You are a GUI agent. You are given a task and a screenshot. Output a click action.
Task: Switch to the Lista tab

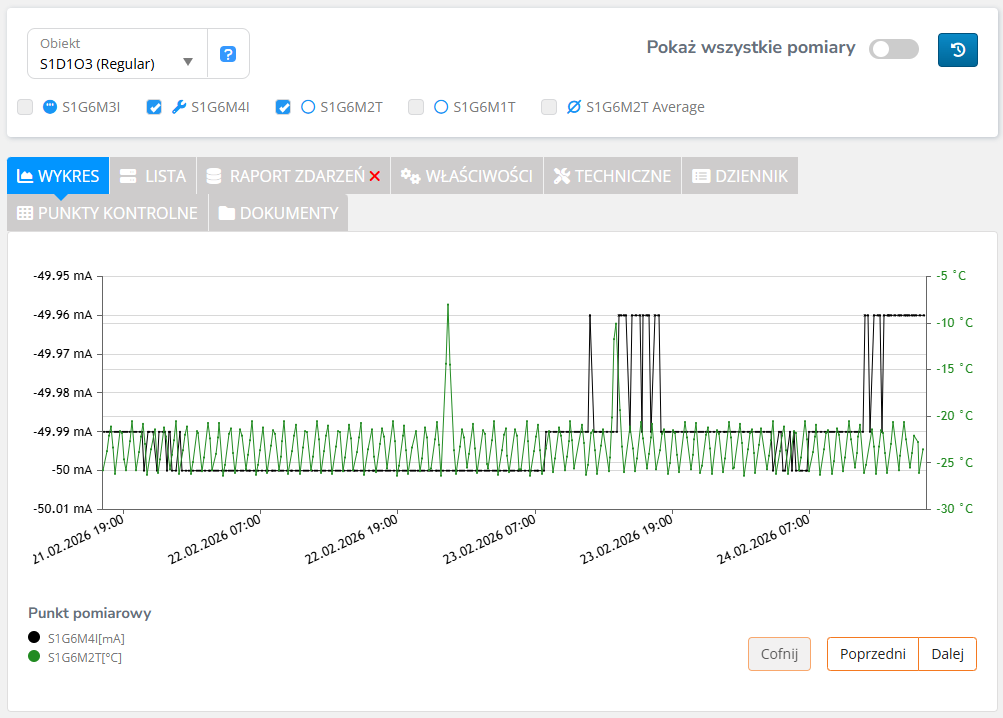(153, 176)
